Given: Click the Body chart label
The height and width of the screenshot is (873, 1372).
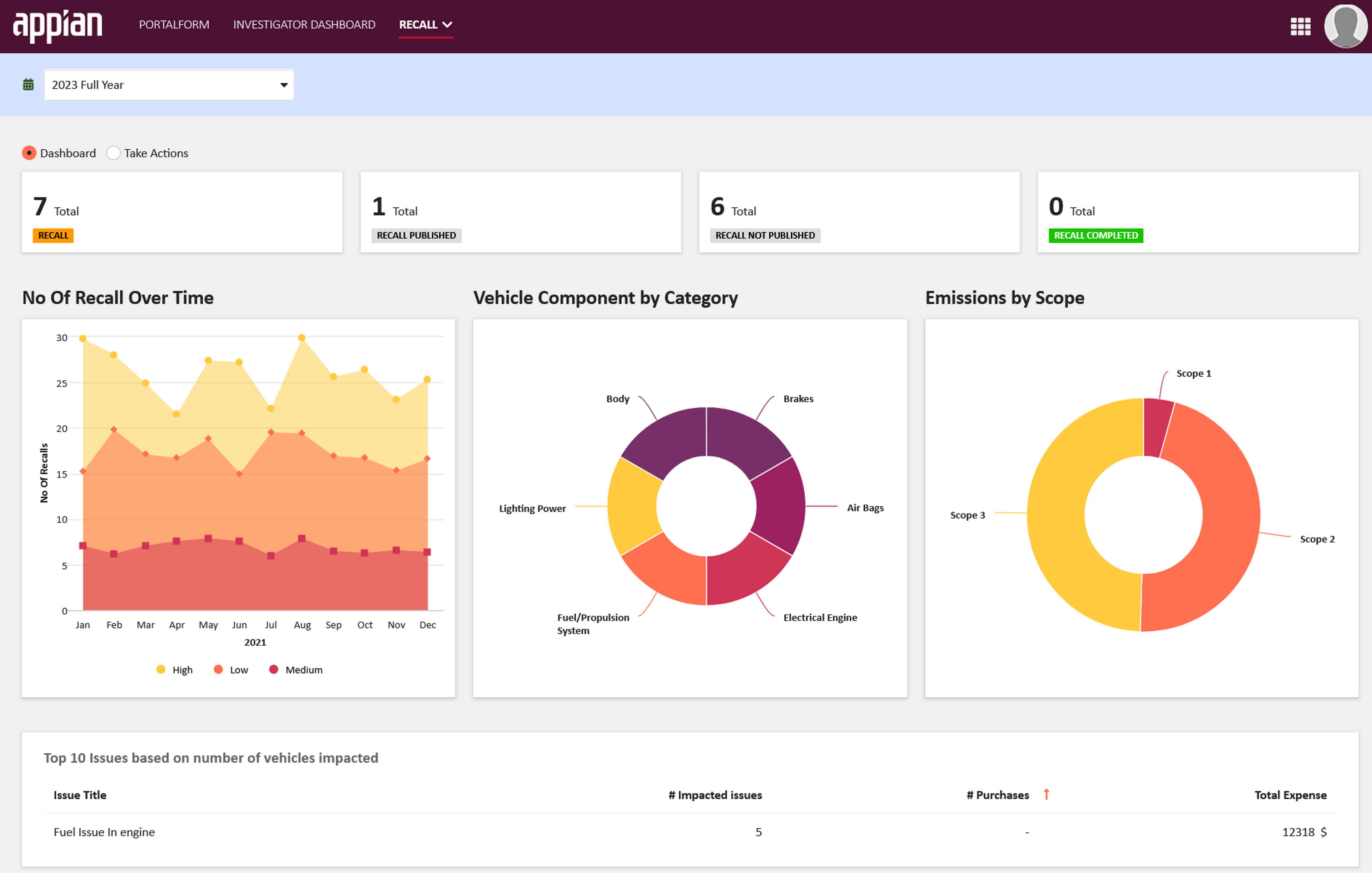Looking at the screenshot, I should pyautogui.click(x=618, y=399).
